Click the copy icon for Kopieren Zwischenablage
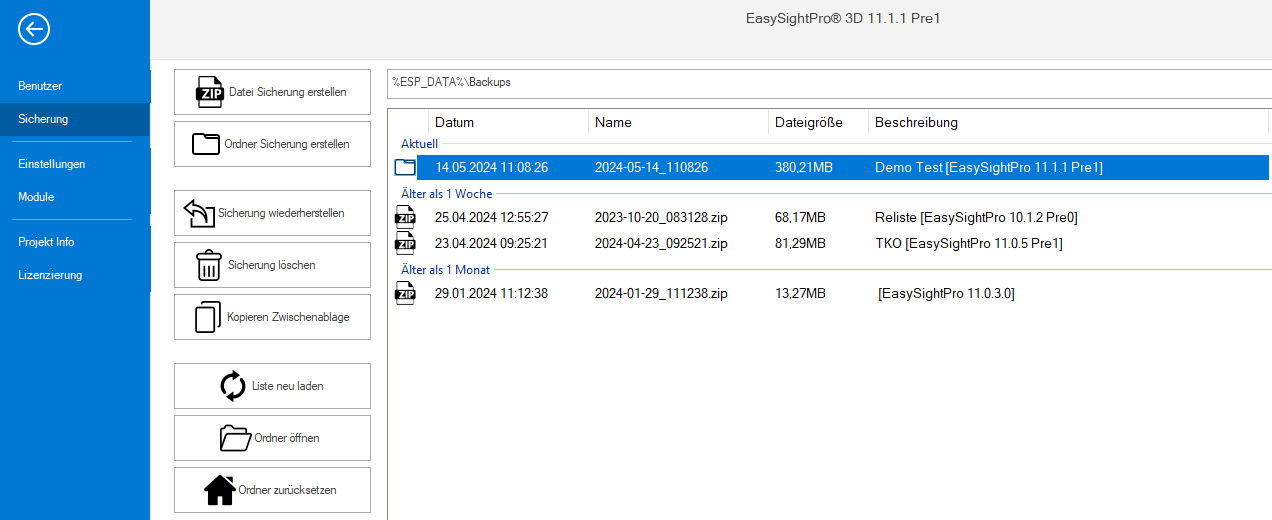The height and width of the screenshot is (520, 1272). click(x=207, y=318)
